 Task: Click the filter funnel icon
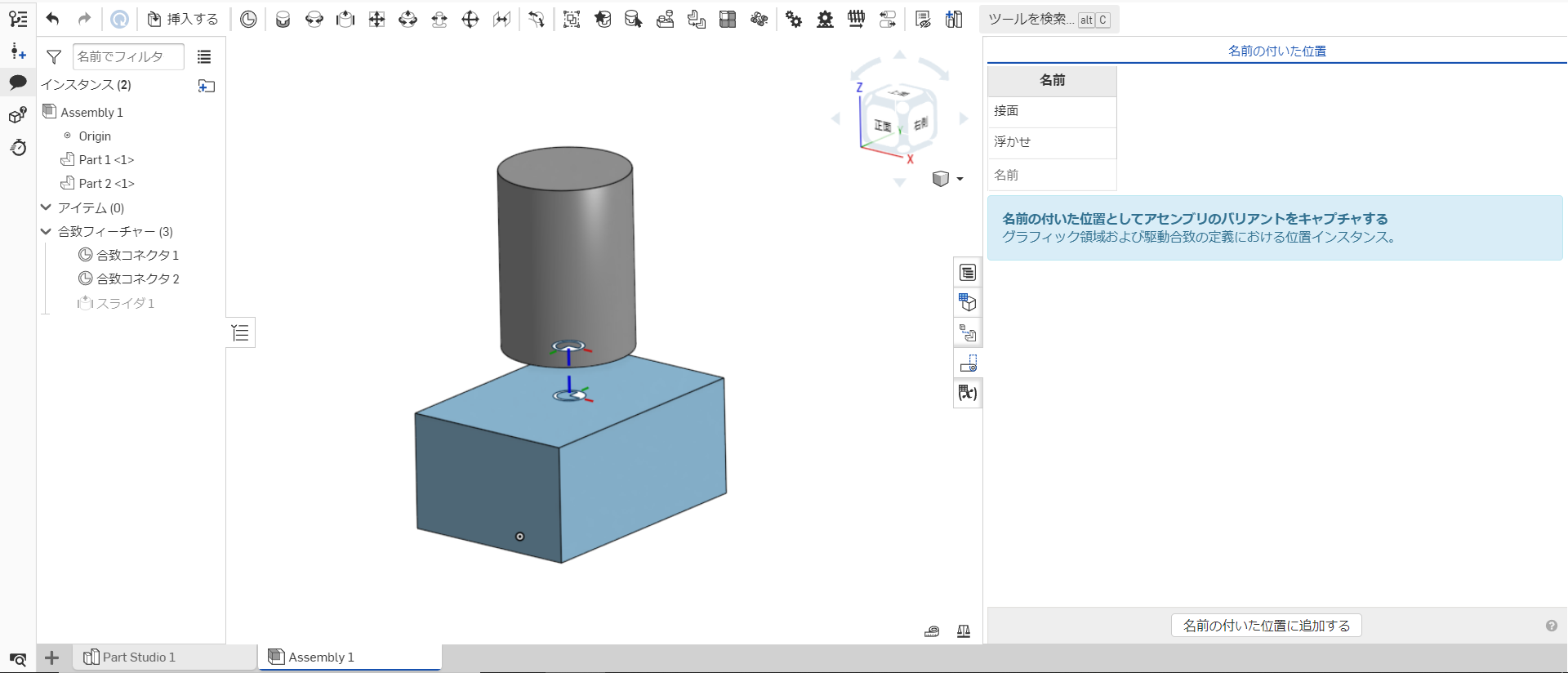(x=54, y=56)
